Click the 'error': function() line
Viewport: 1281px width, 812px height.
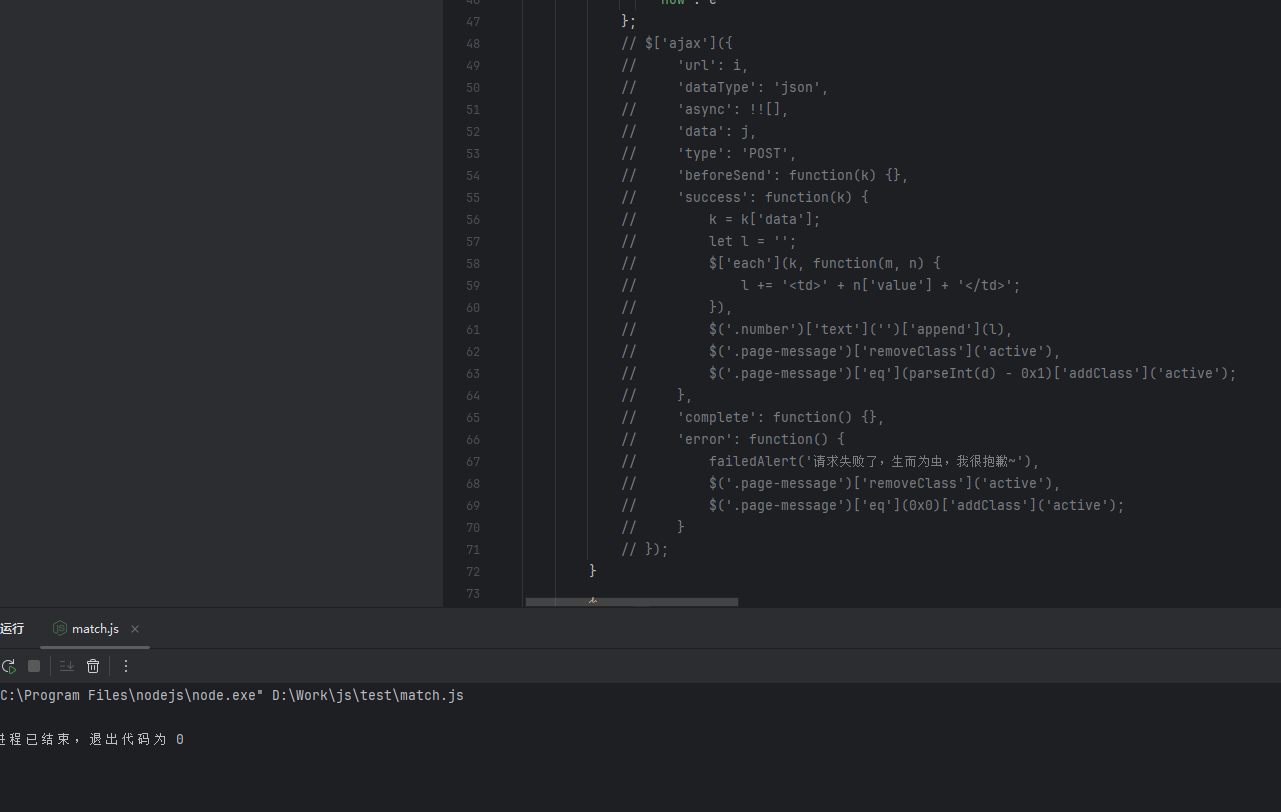point(733,440)
